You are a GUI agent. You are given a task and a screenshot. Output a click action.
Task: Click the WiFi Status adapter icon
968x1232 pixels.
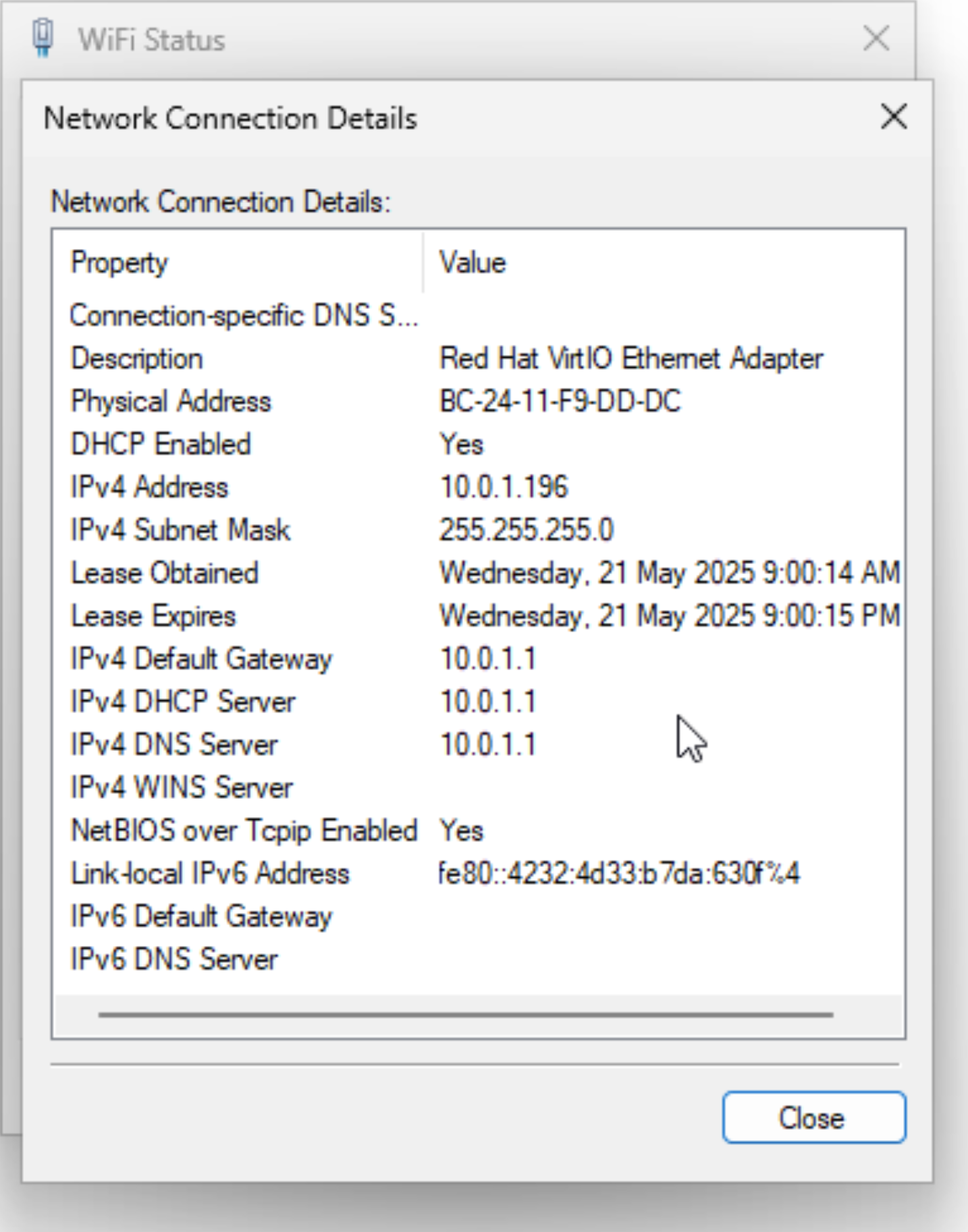pos(43,38)
